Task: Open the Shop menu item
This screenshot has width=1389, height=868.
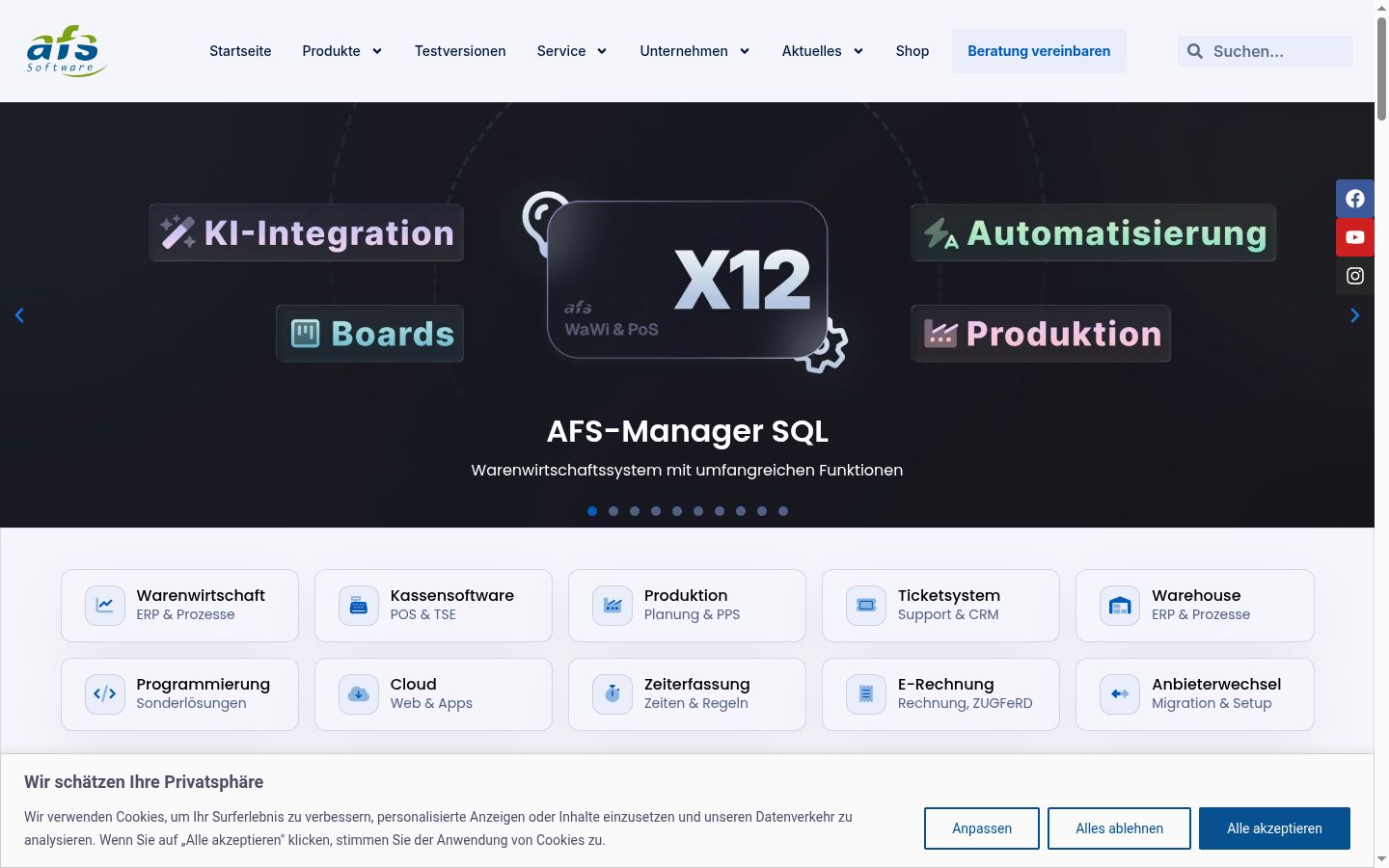Action: click(x=912, y=51)
